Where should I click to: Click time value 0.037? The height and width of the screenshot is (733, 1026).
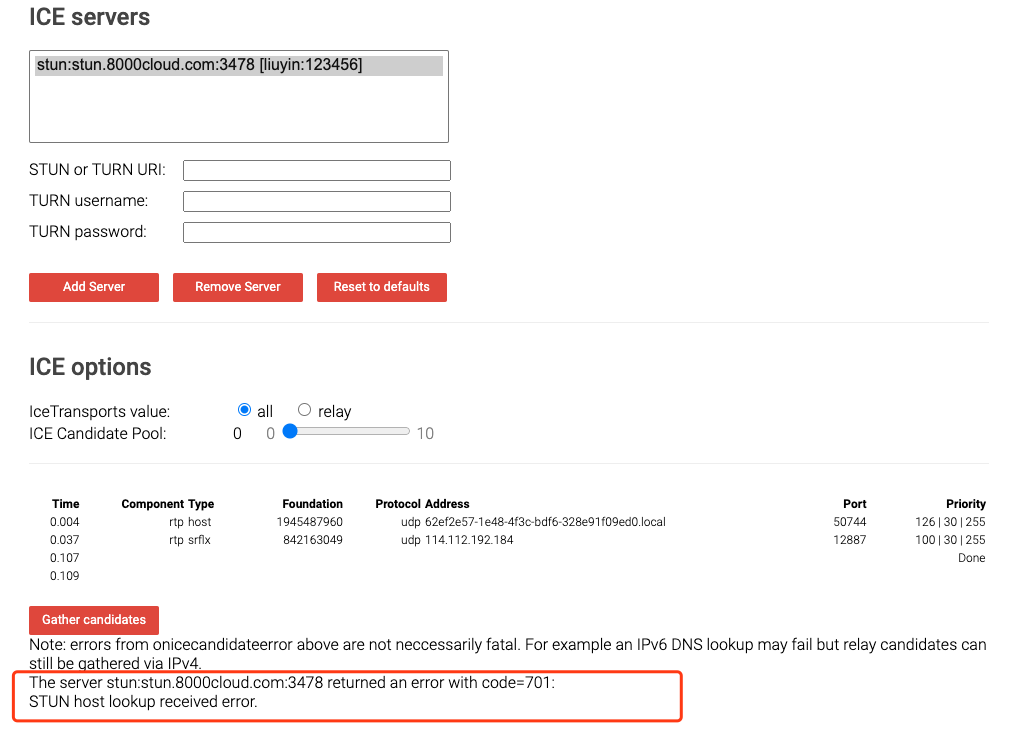pos(65,540)
